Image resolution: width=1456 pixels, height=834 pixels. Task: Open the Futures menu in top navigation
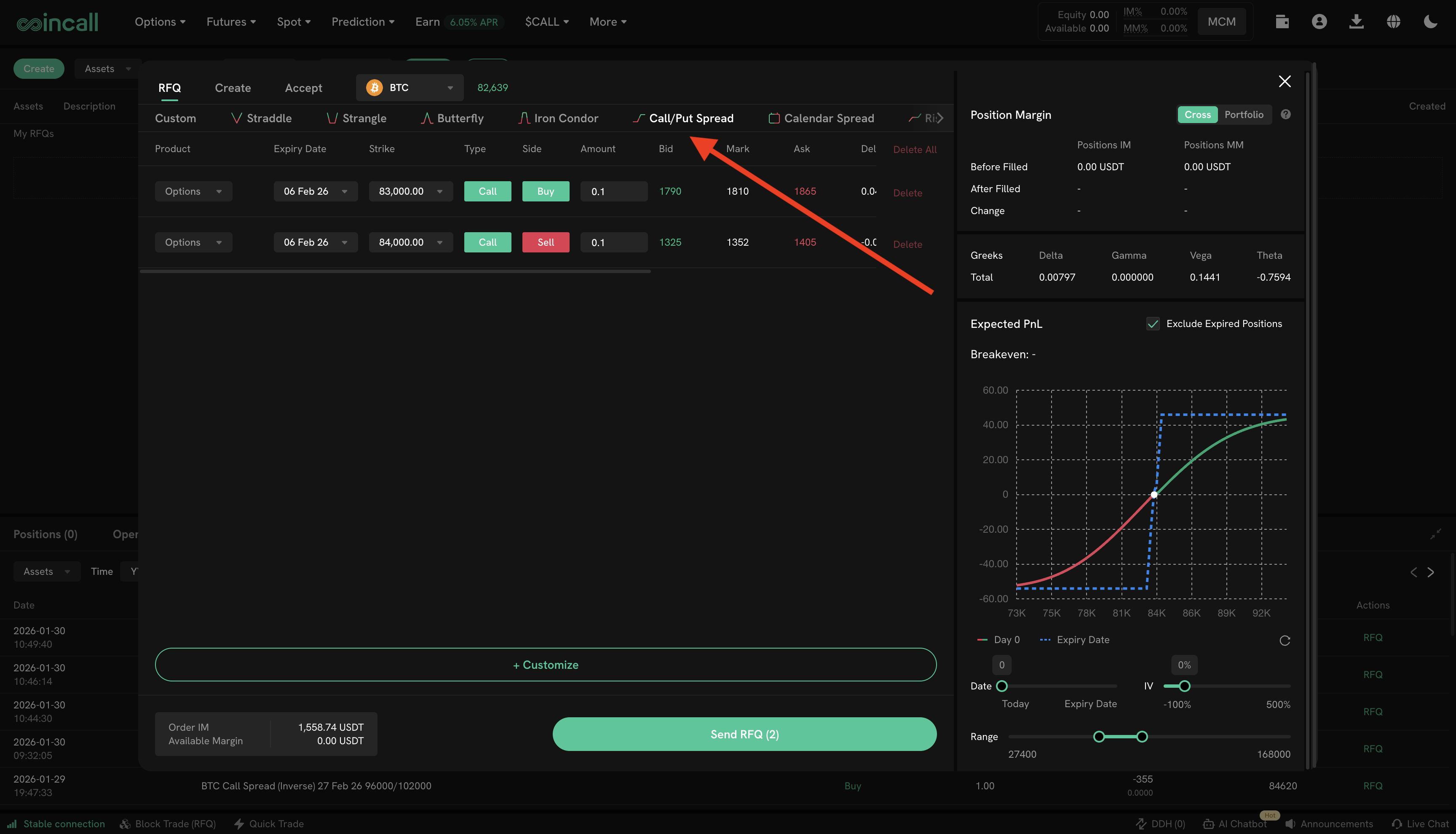pos(231,22)
